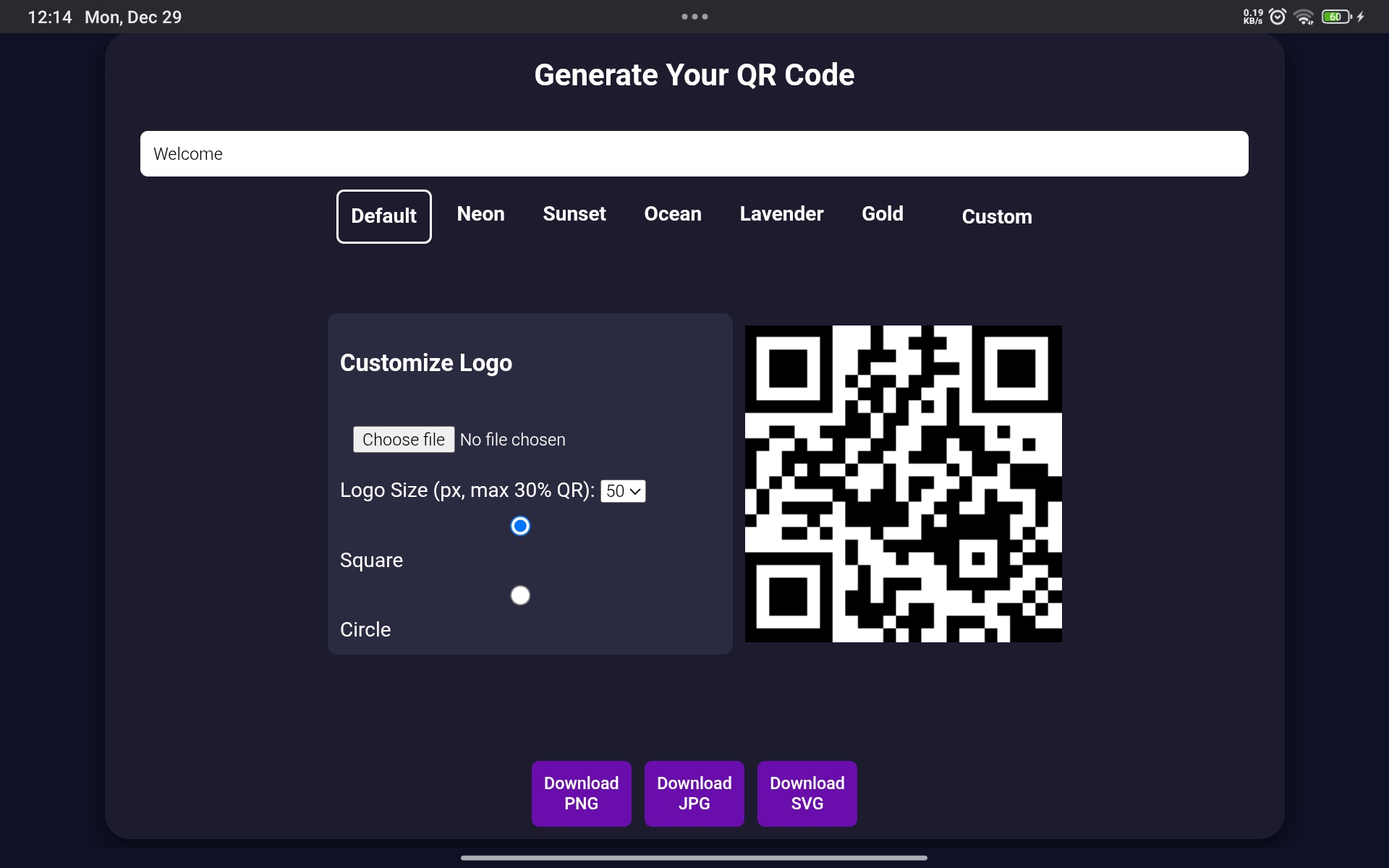Select the Lavender theme
1389x868 pixels.
pos(781,214)
